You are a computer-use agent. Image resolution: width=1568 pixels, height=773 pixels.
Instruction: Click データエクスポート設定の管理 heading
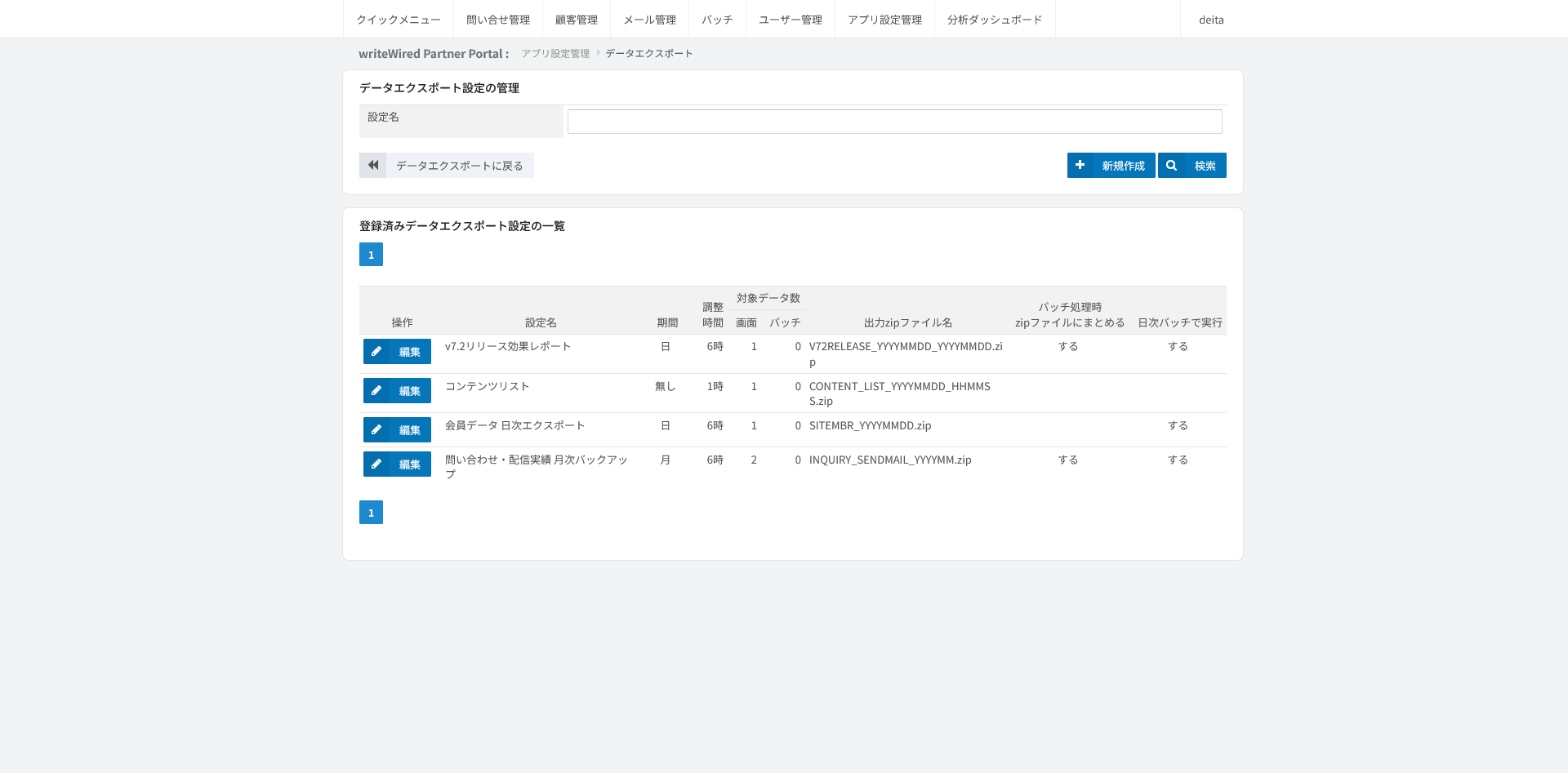pyautogui.click(x=439, y=88)
